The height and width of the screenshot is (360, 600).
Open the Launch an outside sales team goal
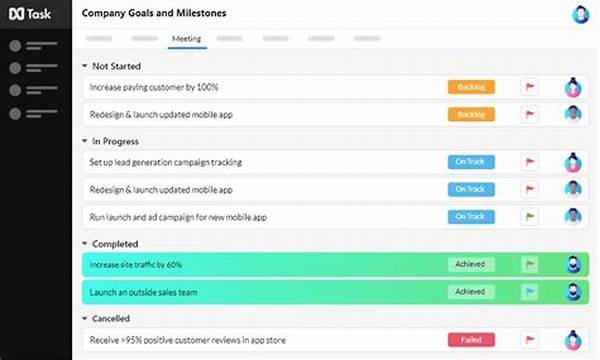coord(335,292)
